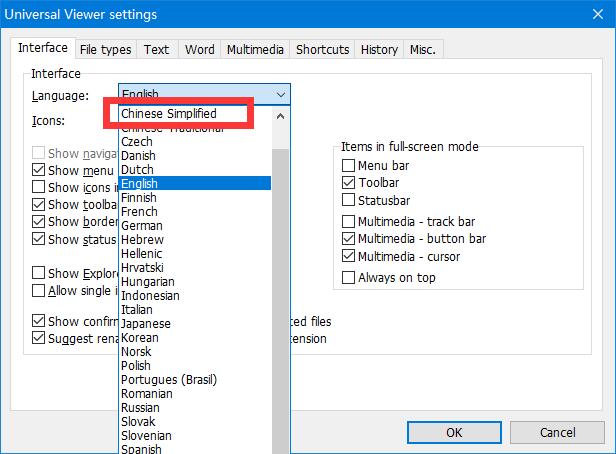Select Hrvatski in the language list

point(195,267)
